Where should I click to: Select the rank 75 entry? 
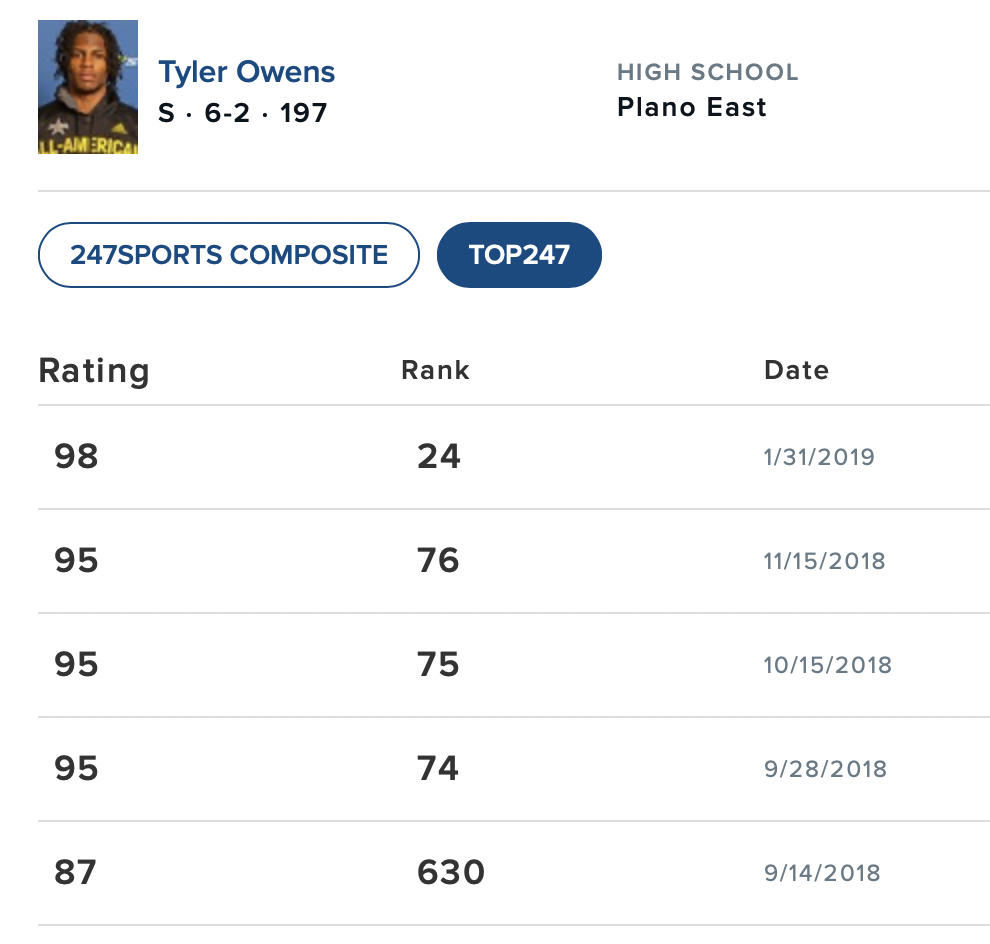click(438, 665)
